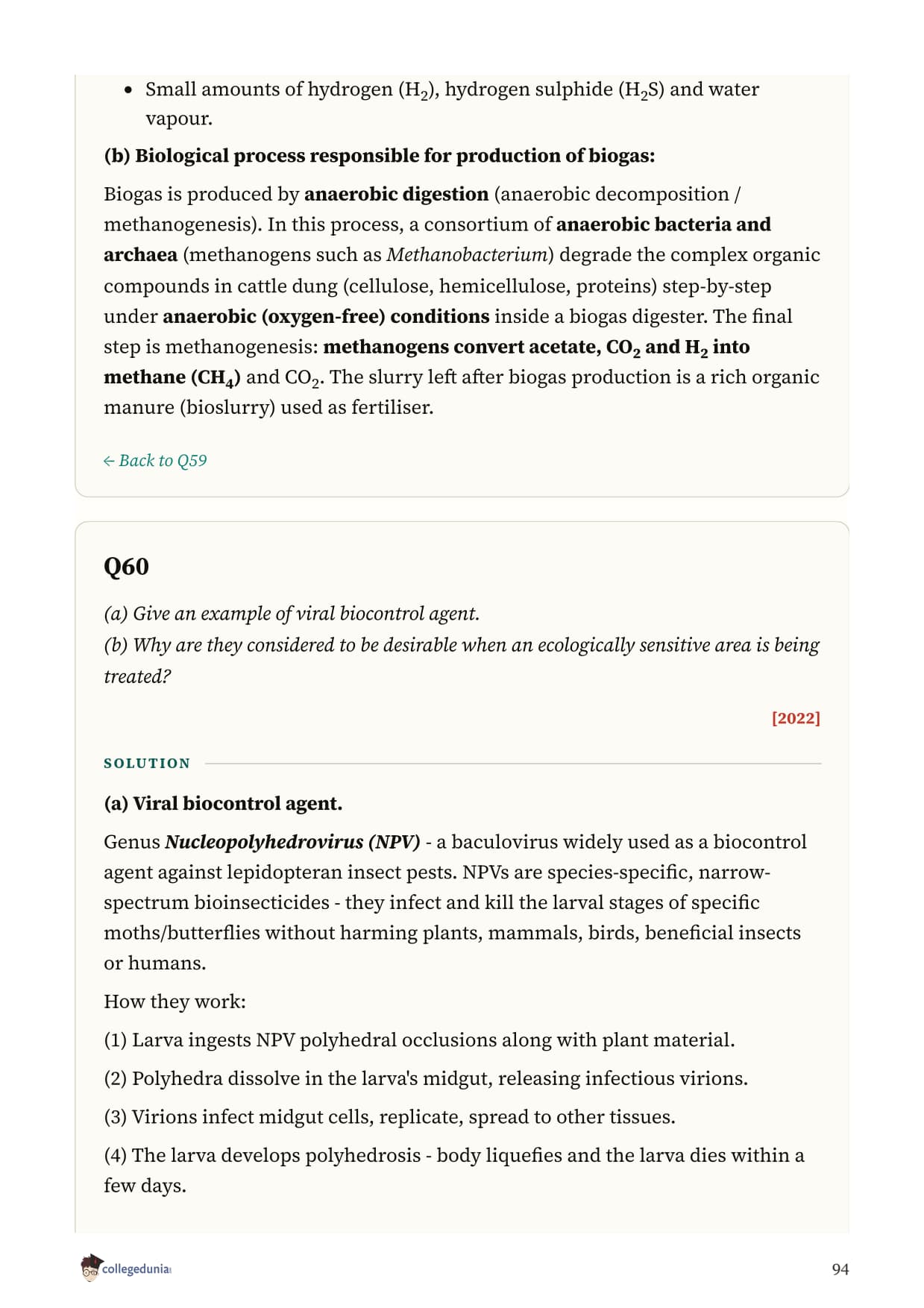
Task: Select the Q60 heading
Action: (x=126, y=567)
